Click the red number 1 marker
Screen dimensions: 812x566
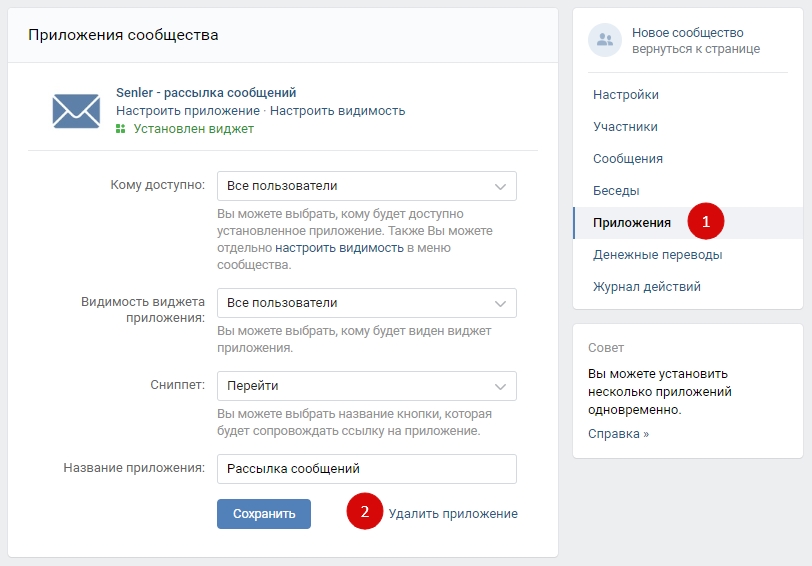[706, 222]
